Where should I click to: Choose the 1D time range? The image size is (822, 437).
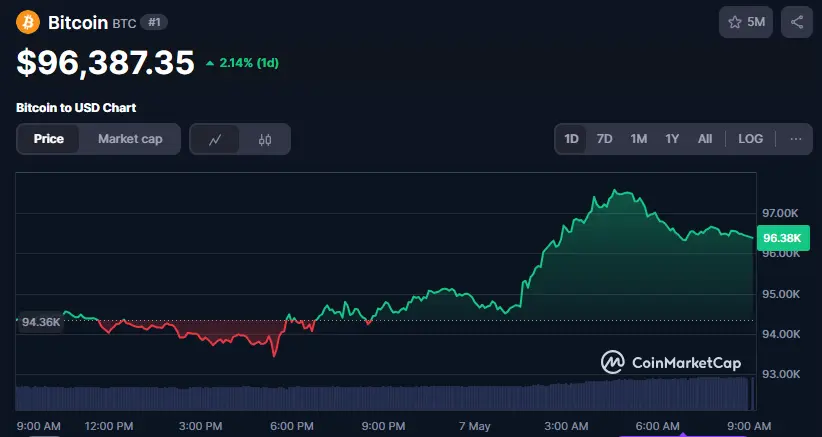571,139
